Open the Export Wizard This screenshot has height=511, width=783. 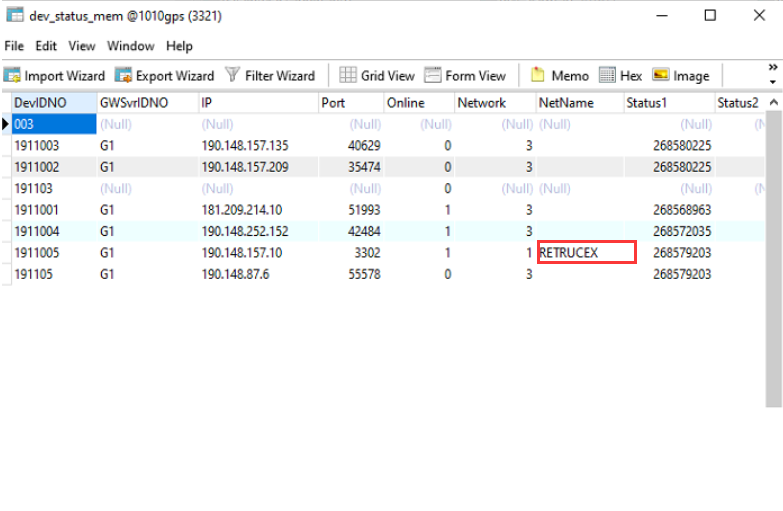point(165,76)
